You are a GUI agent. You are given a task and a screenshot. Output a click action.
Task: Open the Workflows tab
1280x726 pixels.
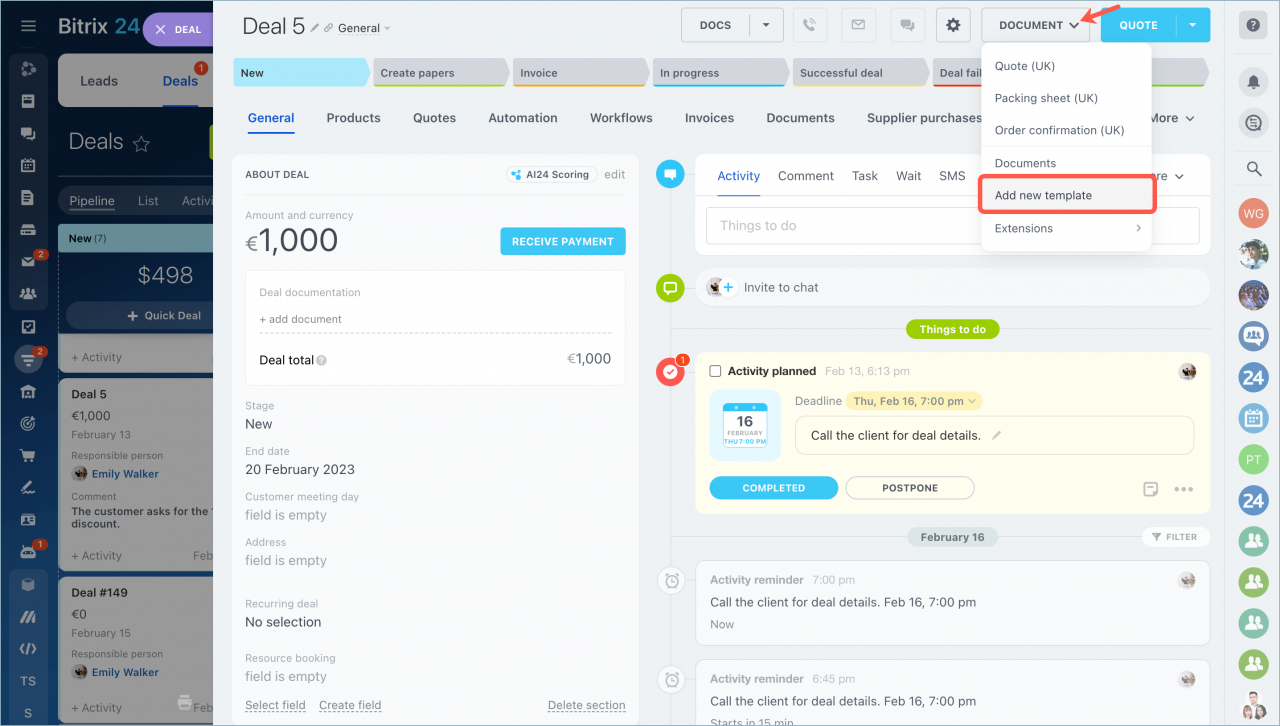click(621, 118)
